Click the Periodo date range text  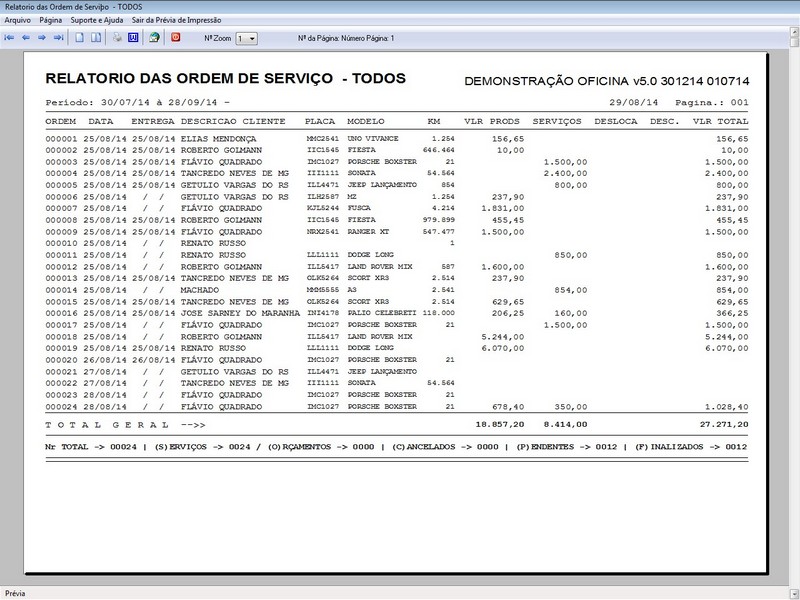point(137,103)
